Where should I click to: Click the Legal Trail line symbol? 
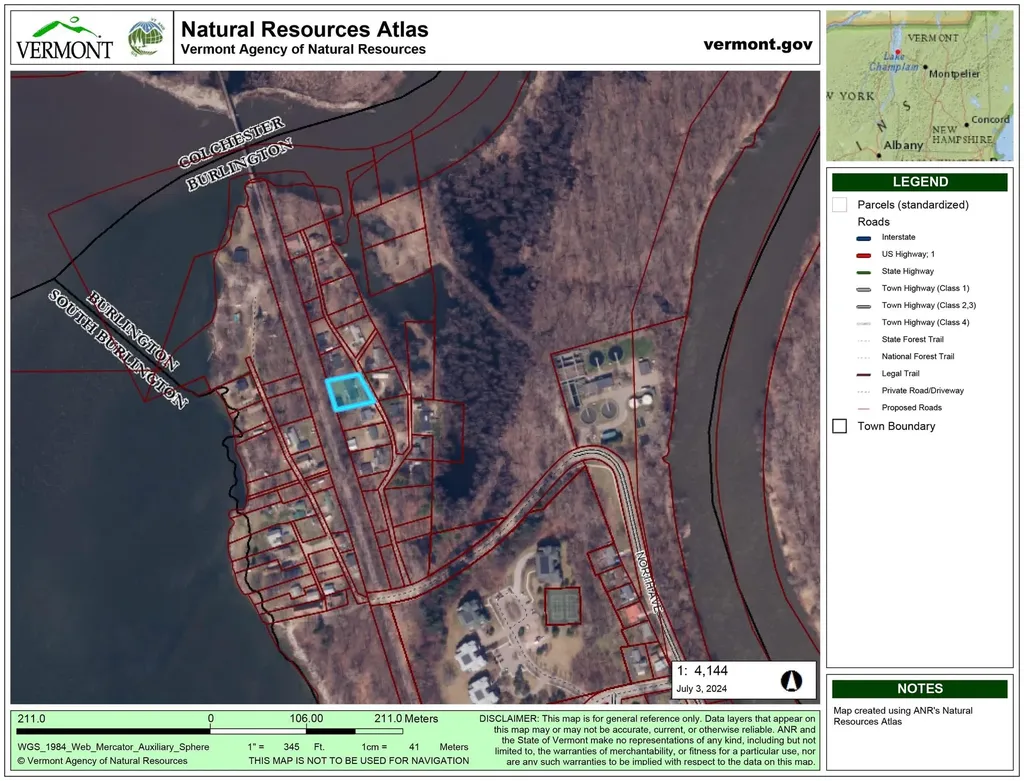click(862, 374)
